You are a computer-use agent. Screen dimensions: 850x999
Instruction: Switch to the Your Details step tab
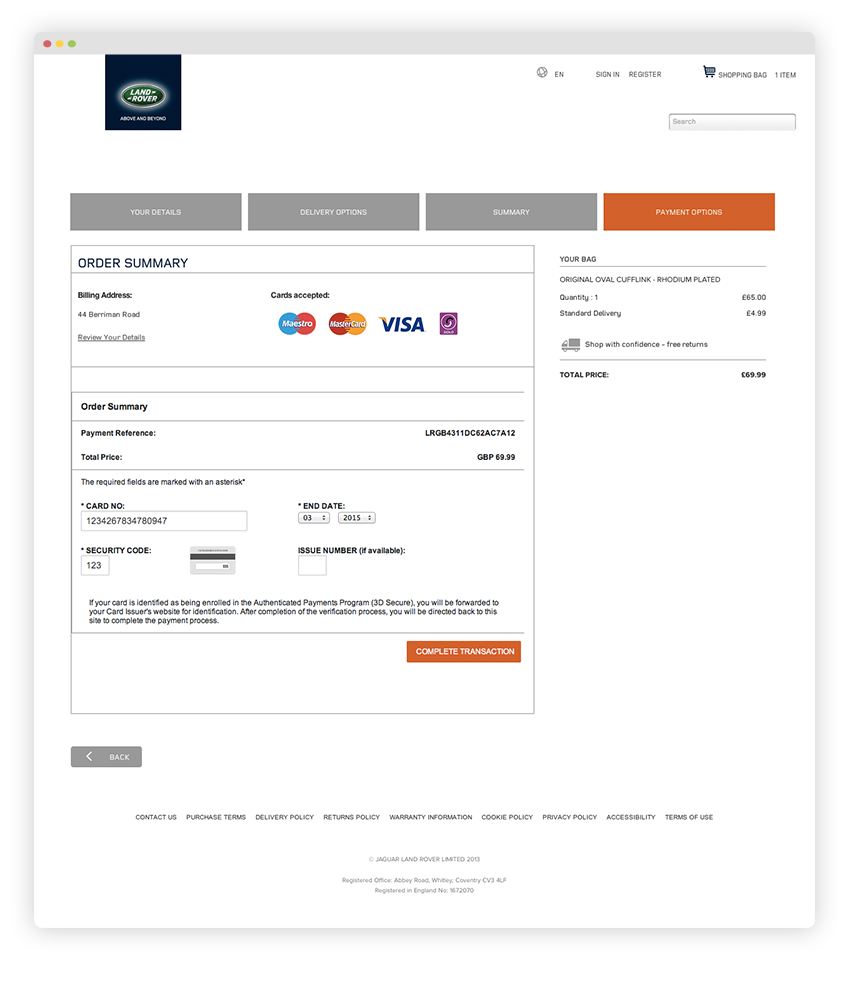point(155,212)
